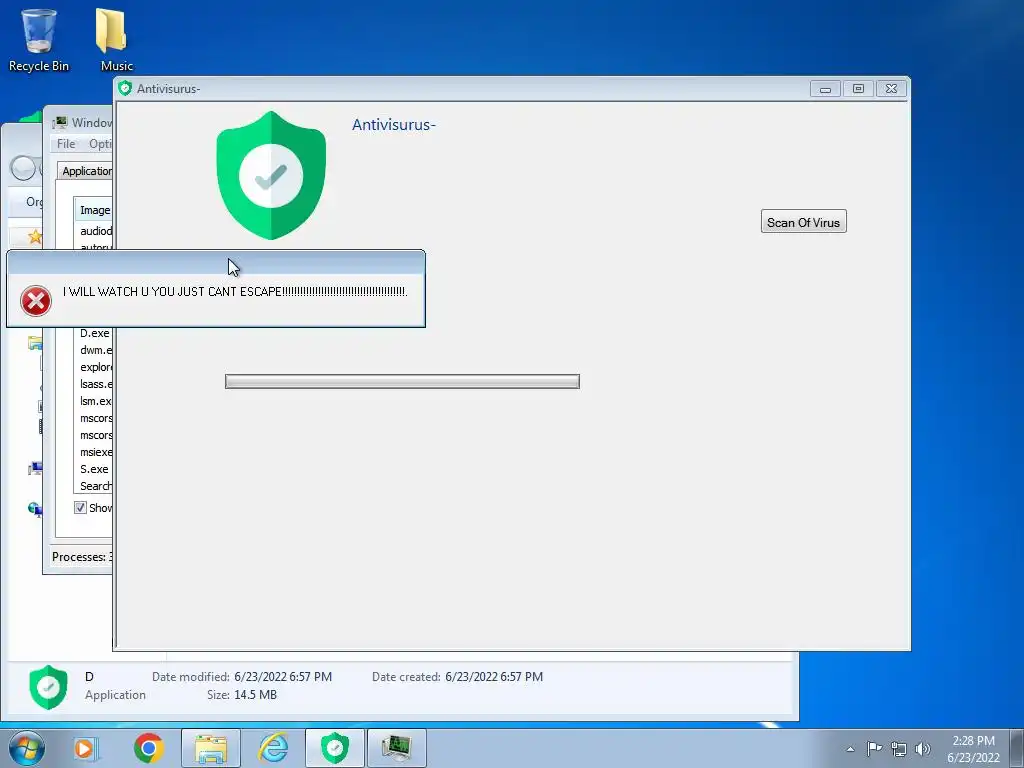
Task: Click volume speaker tray icon
Action: click(923, 749)
